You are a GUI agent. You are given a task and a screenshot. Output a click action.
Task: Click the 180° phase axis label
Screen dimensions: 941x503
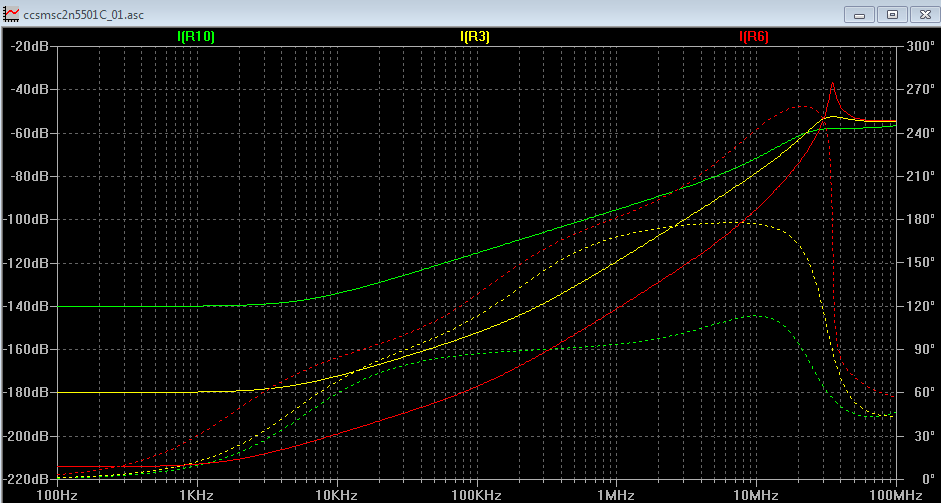(920, 220)
